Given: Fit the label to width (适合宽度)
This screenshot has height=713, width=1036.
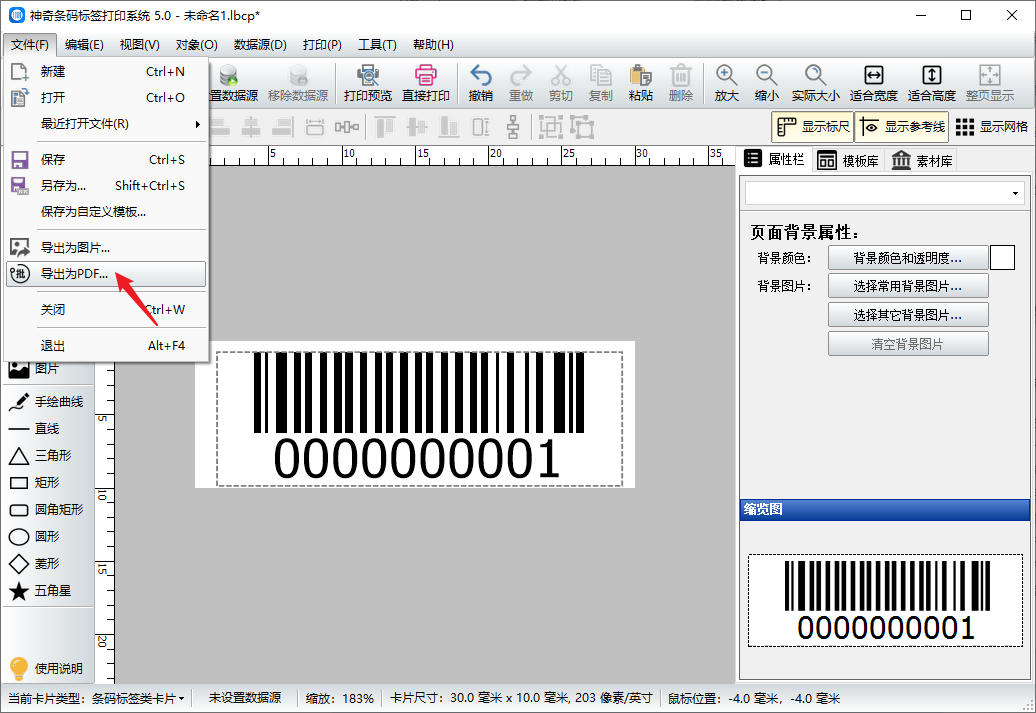Looking at the screenshot, I should pyautogui.click(x=873, y=83).
